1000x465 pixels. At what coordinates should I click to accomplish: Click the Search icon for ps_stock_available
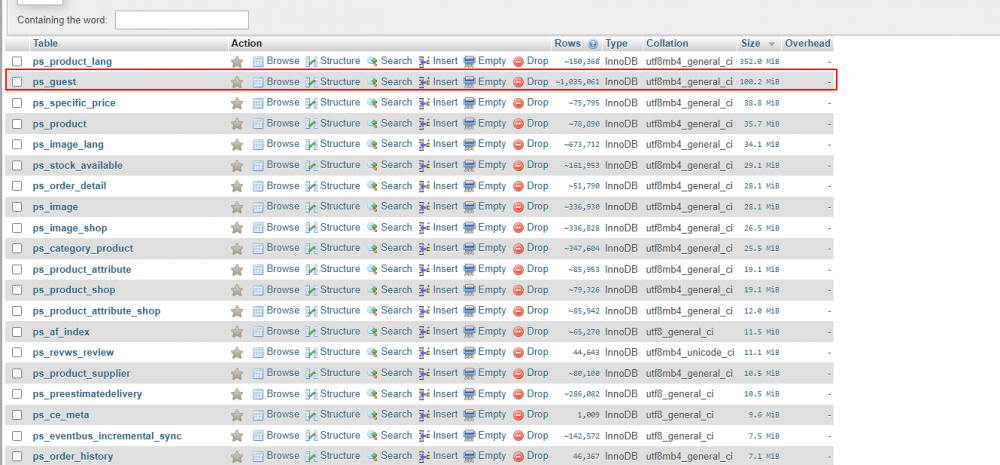coord(372,166)
